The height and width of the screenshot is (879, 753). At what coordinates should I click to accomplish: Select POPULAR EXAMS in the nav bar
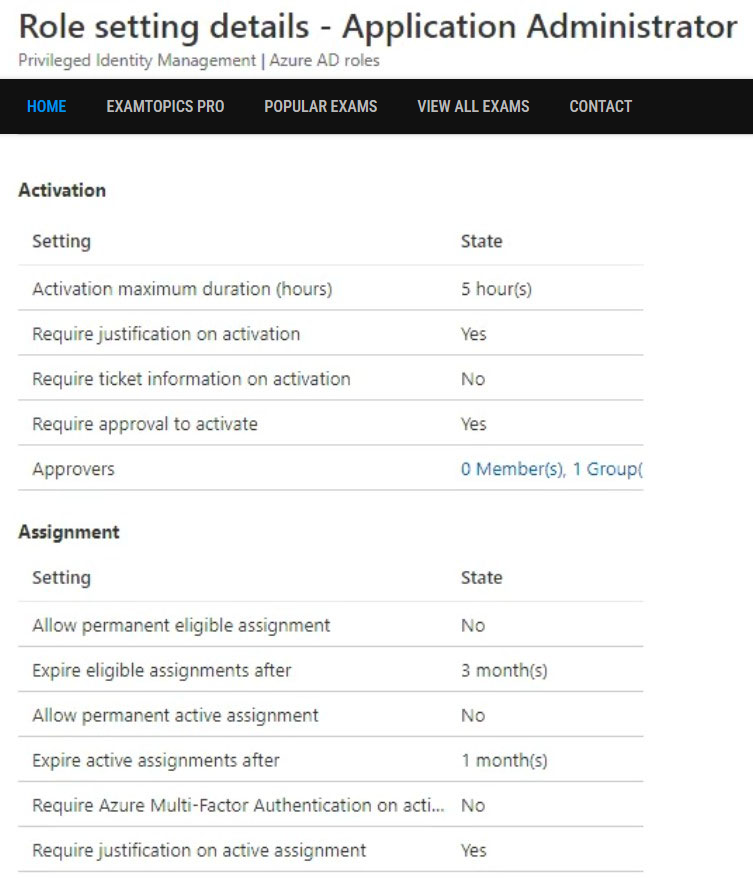[321, 107]
